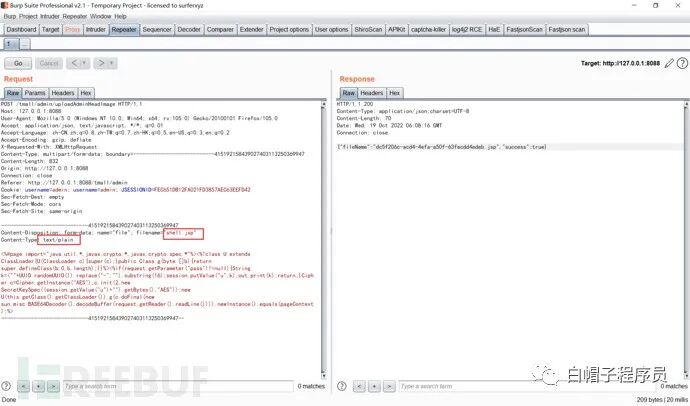Switch to the Intruder tool tab
The width and height of the screenshot is (690, 406).
tap(95, 29)
